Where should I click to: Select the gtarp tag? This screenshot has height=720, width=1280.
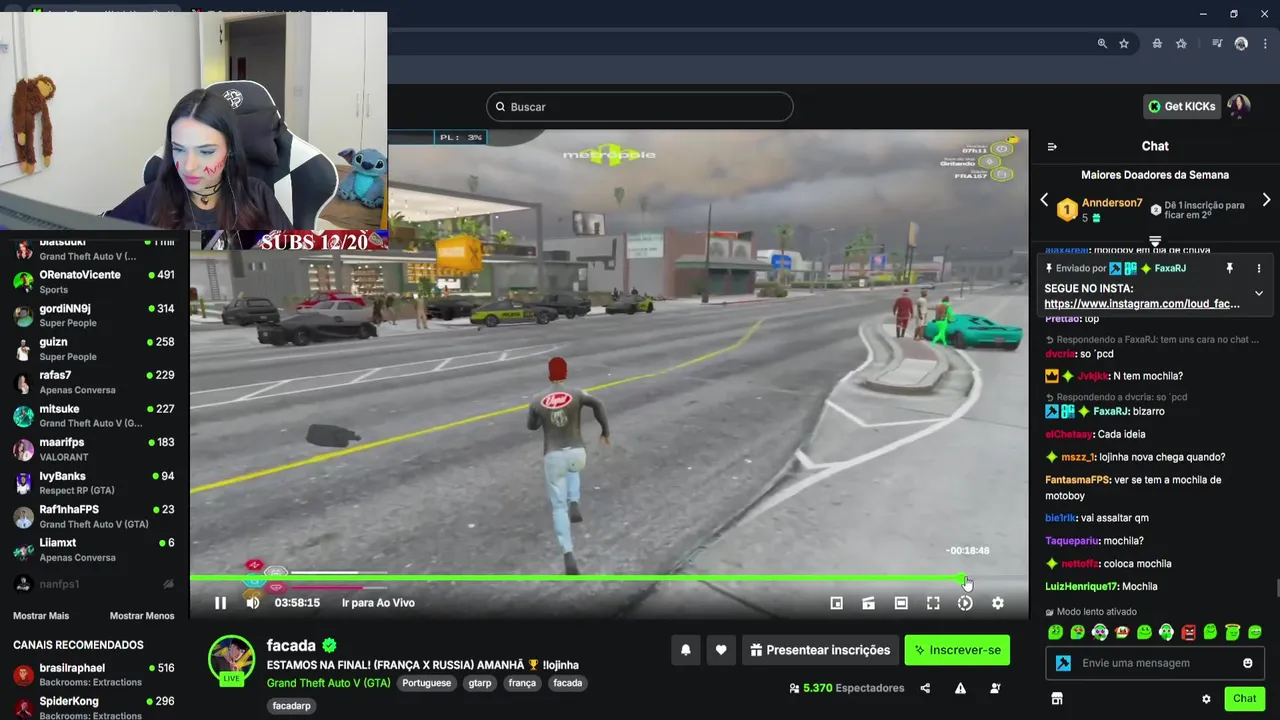480,683
